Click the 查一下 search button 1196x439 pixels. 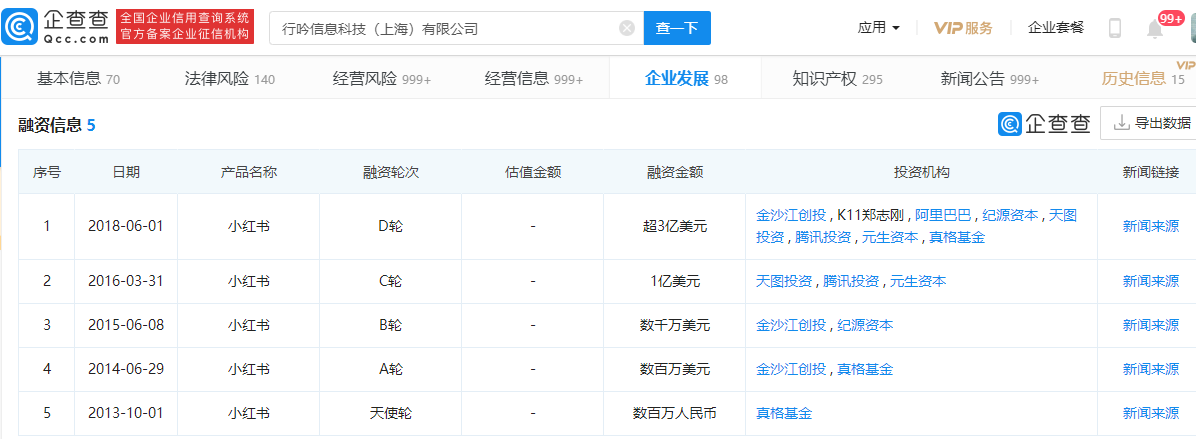(677, 29)
